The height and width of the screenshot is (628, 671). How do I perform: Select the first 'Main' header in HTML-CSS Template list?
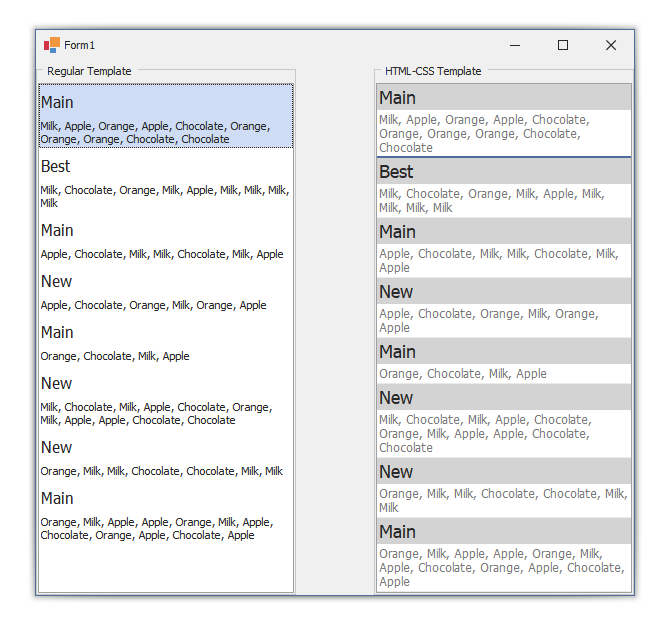tap(504, 98)
